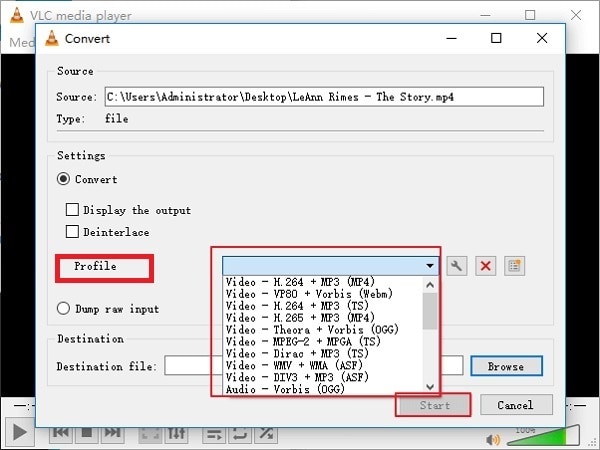Viewport: 600px width, 450px height.
Task: Choose Audio - Vorbis (OGG) profile
Action: coord(322,389)
